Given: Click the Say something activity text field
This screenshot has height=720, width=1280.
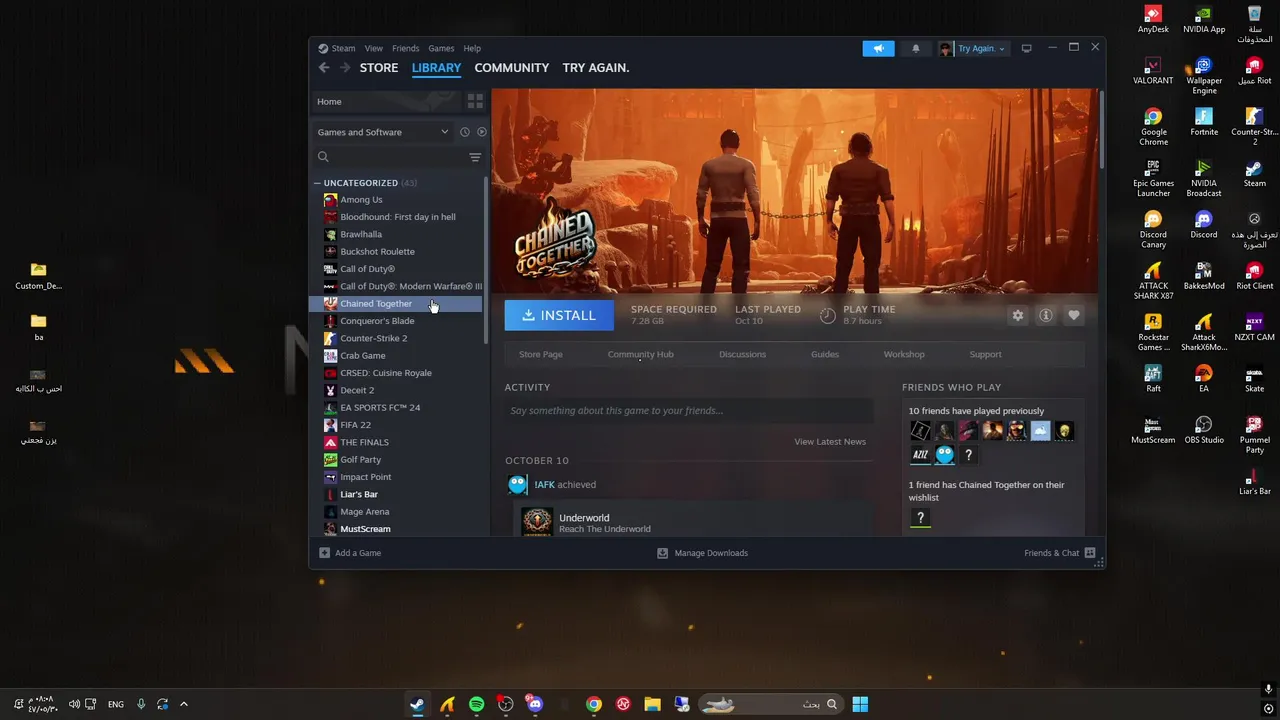Looking at the screenshot, I should [689, 410].
